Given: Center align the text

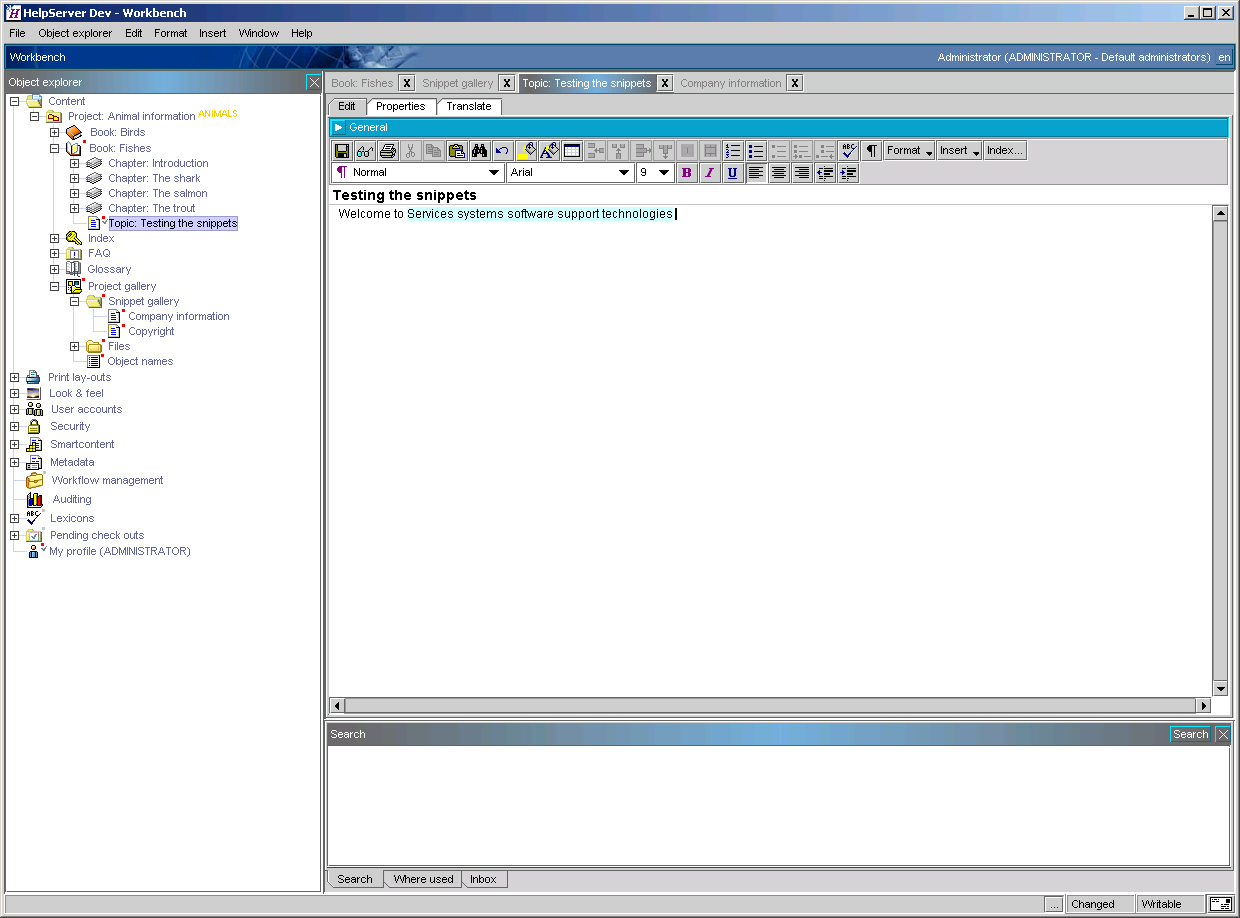Looking at the screenshot, I should (x=779, y=173).
